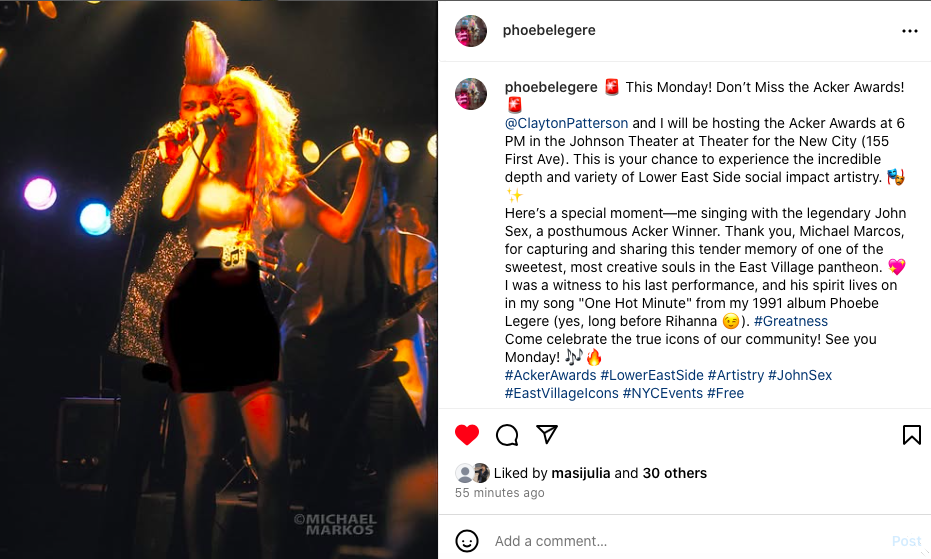This screenshot has width=931, height=559.
Task: Submit the comment with Post button
Action: click(907, 541)
